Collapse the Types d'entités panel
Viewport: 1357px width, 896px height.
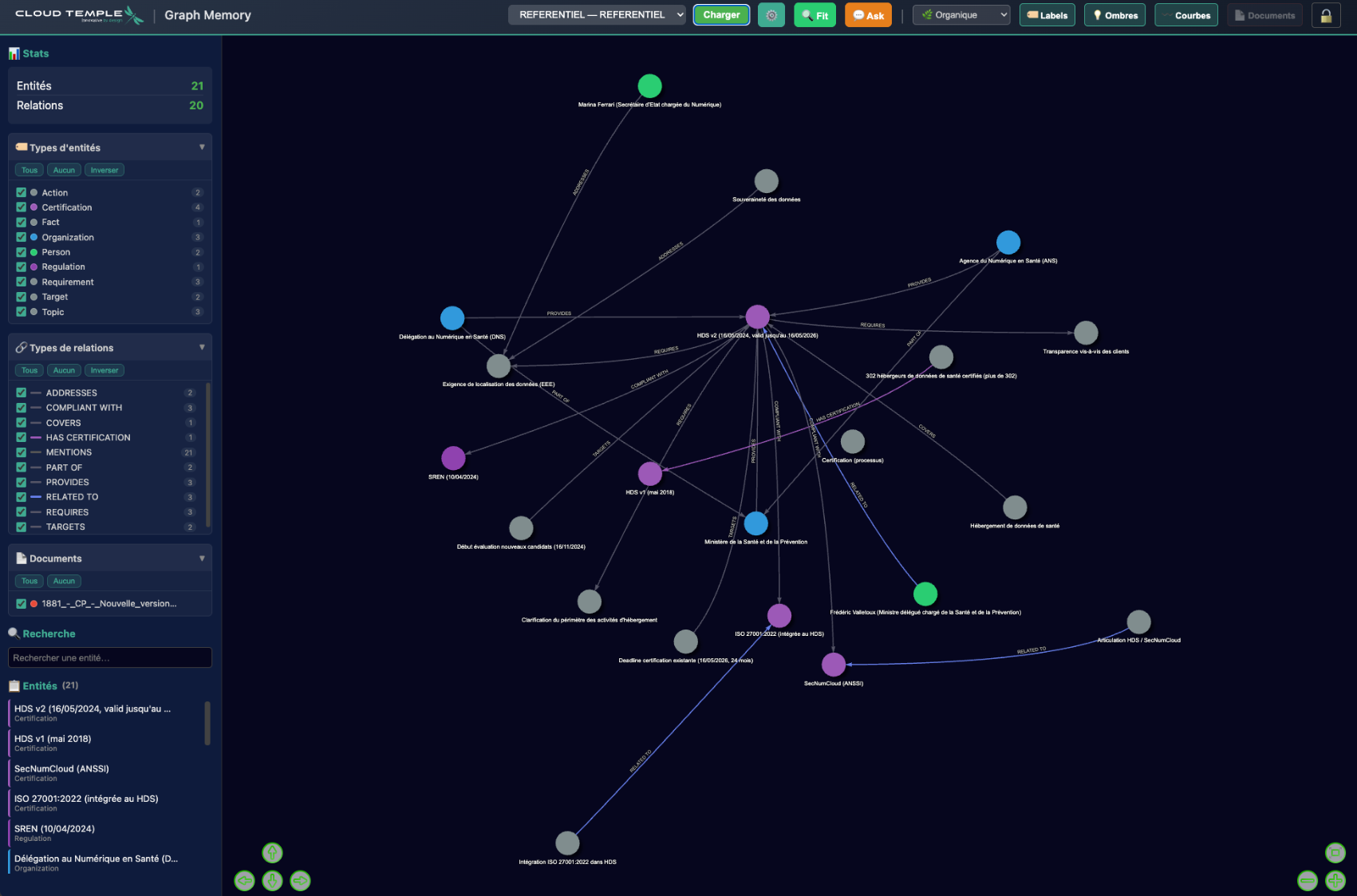[203, 147]
